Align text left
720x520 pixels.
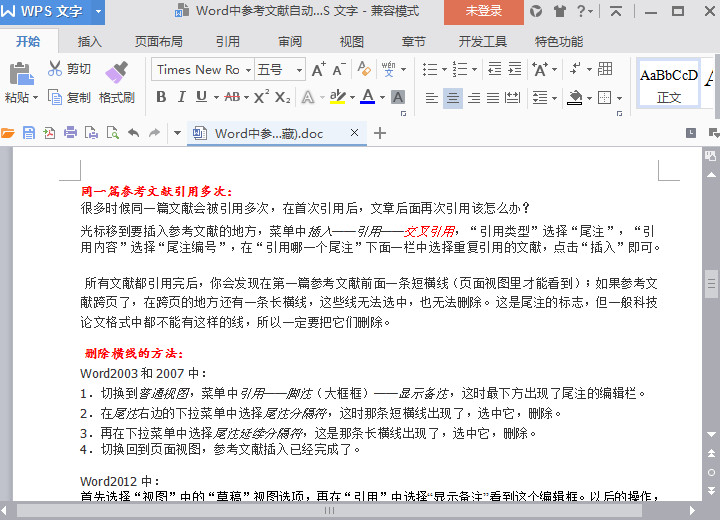coord(431,97)
